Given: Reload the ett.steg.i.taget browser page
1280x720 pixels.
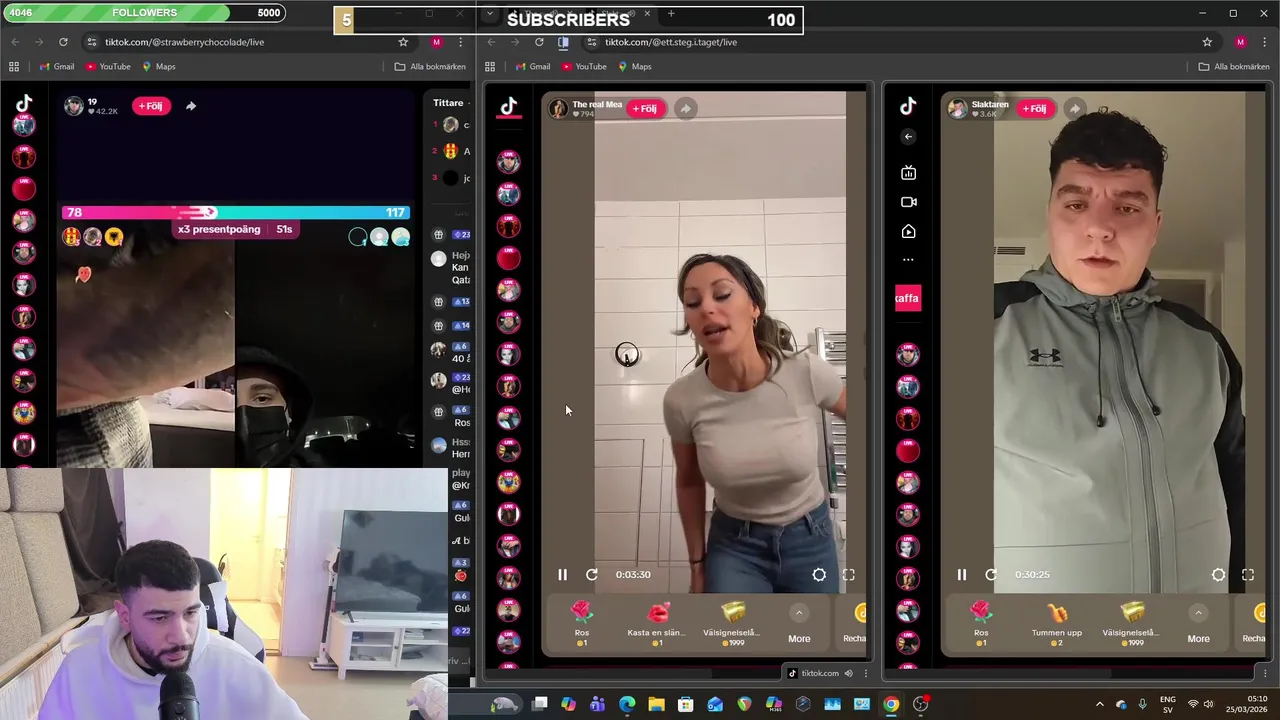Looking at the screenshot, I should pyautogui.click(x=539, y=42).
